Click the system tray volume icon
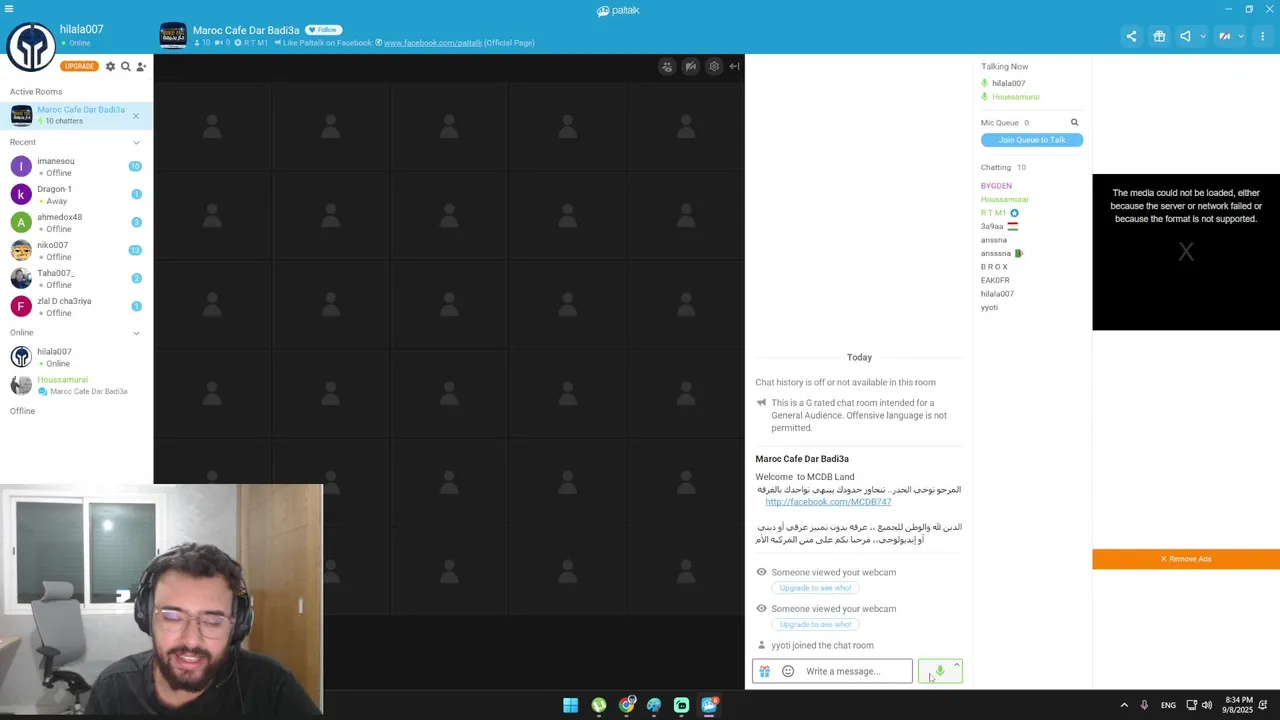 1206,705
